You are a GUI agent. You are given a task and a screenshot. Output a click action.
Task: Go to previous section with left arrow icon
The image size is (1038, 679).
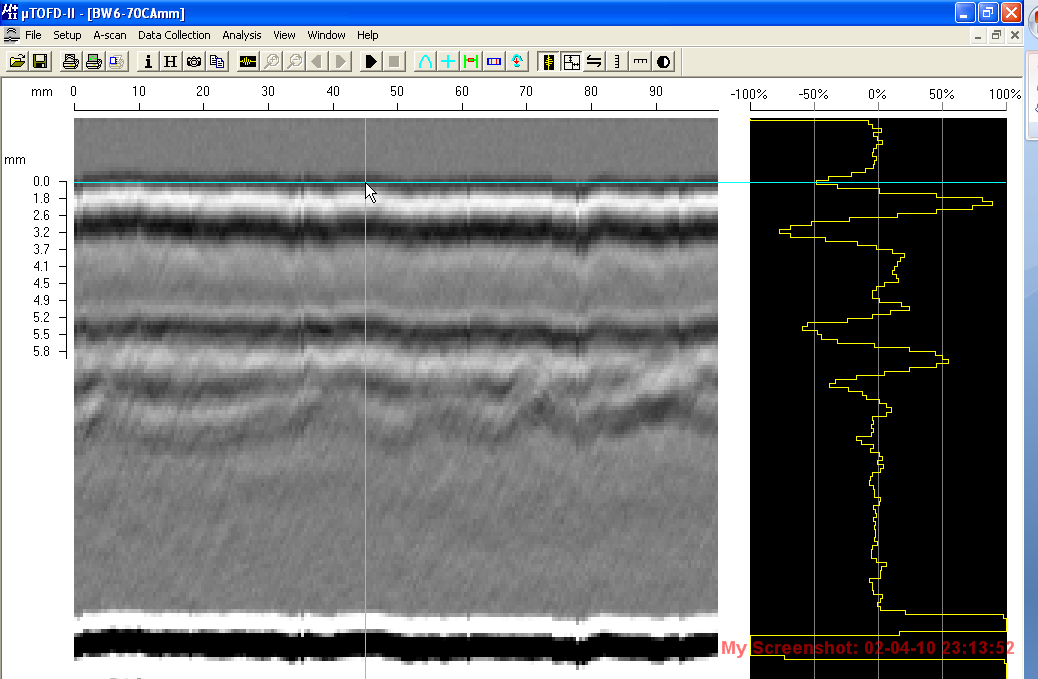[317, 62]
